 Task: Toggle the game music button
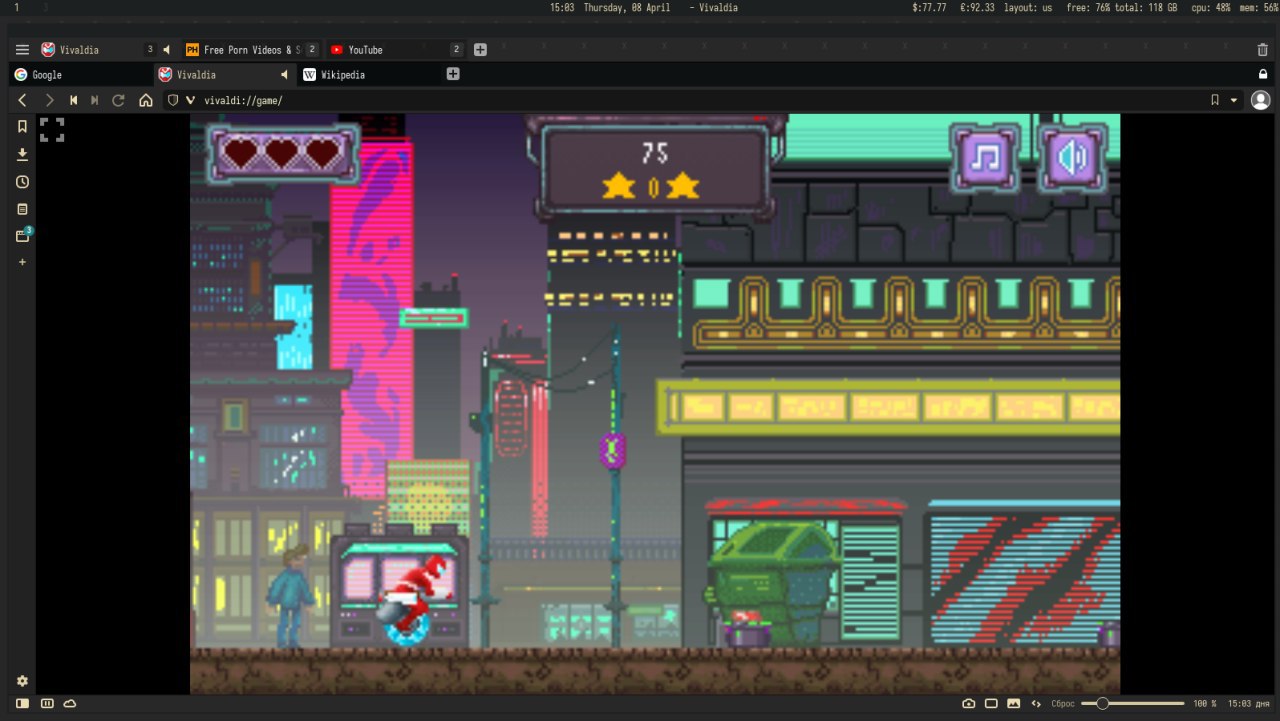click(985, 157)
